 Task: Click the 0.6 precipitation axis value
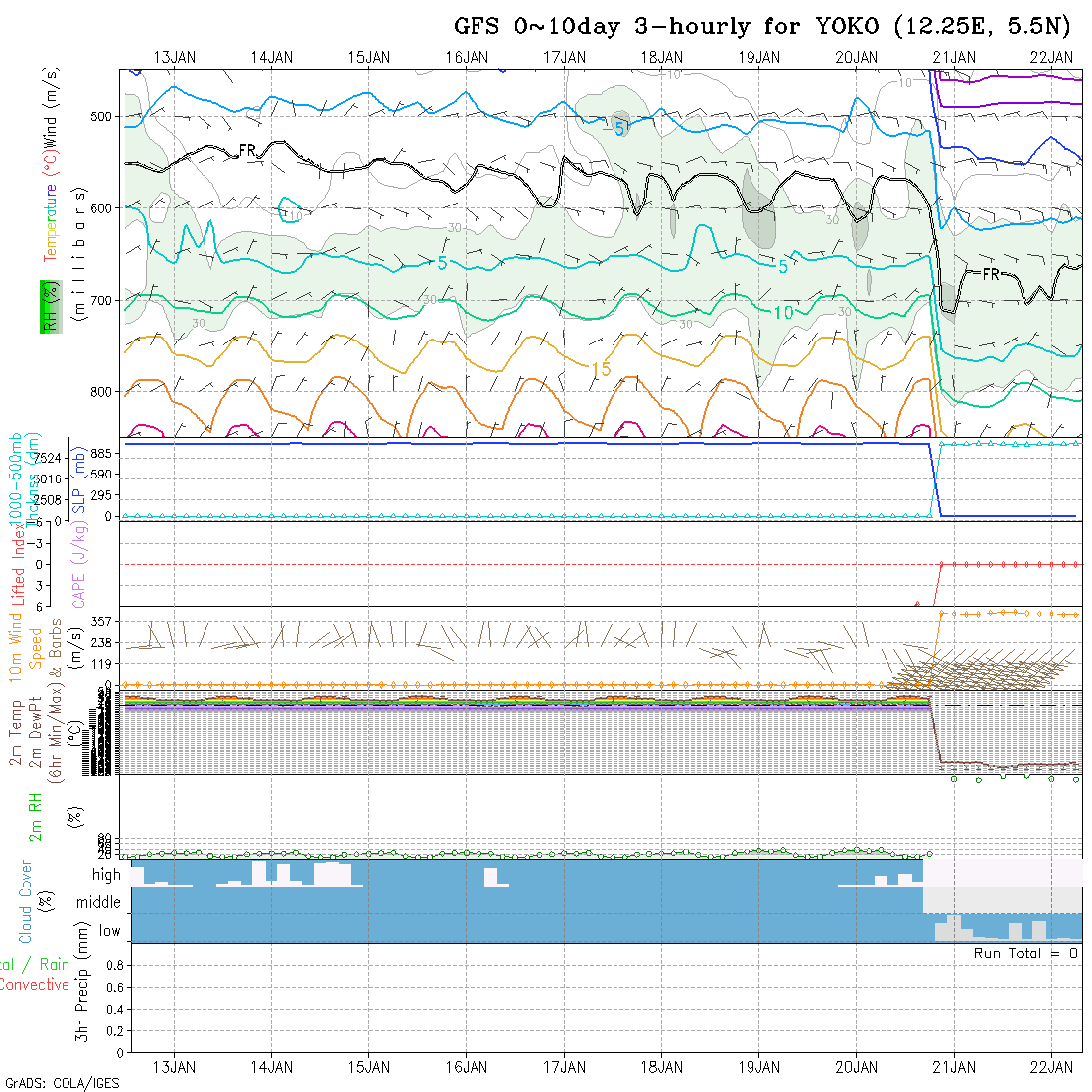click(115, 987)
